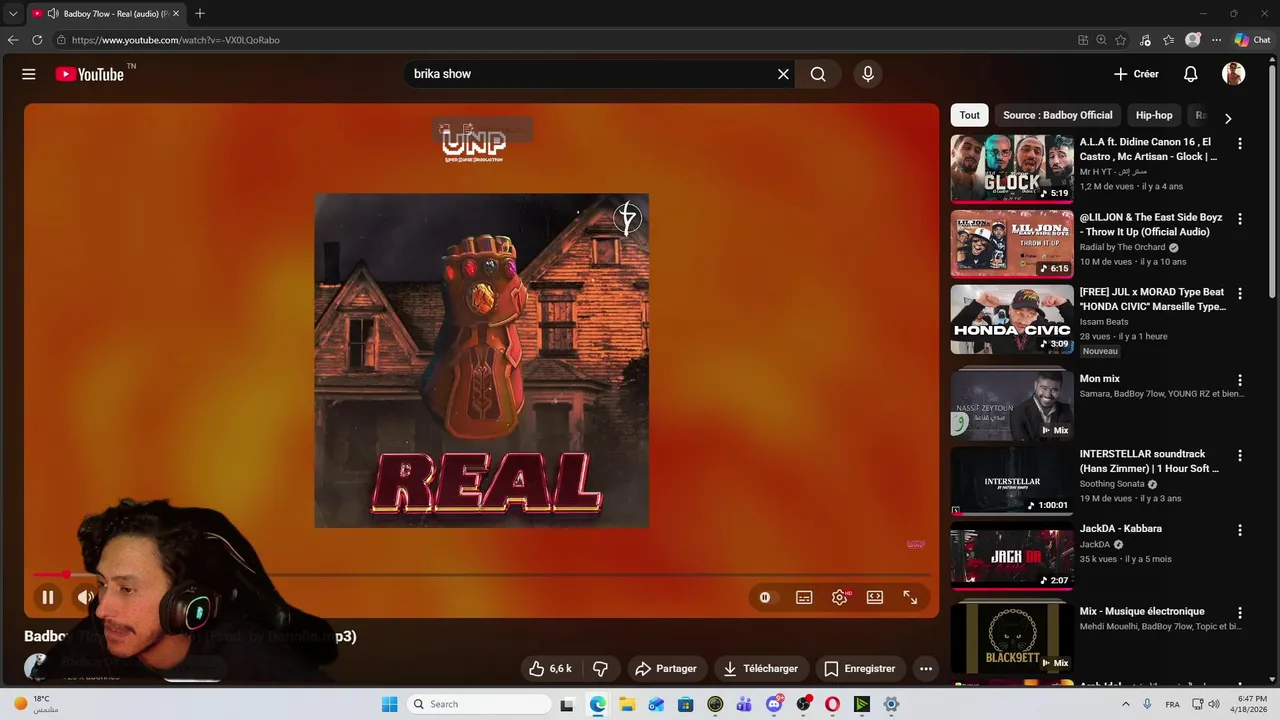Screen dimensions: 1280x720
Task: Close the Badboy 7low tab
Action: [x=176, y=14]
